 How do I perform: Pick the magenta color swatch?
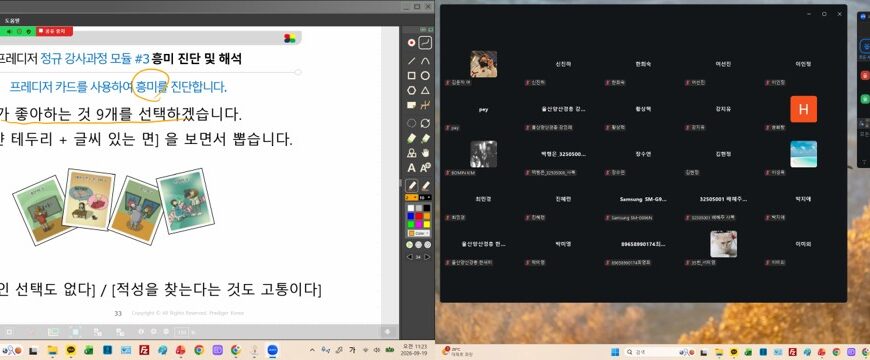click(419, 224)
